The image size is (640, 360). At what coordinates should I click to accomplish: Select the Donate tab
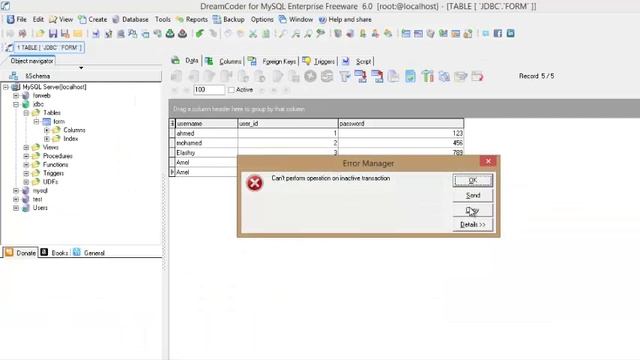[20, 253]
